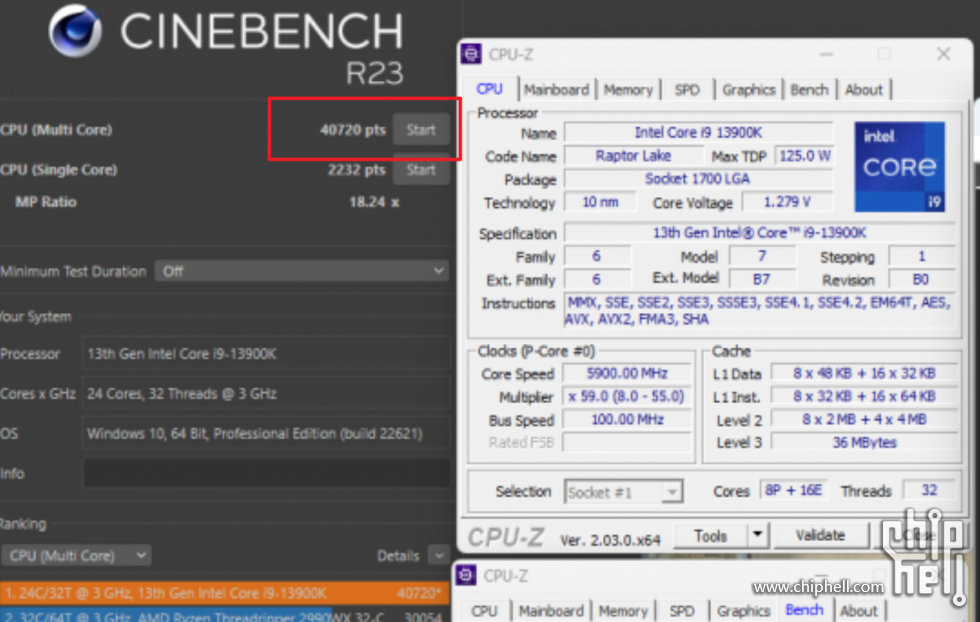
Task: Select the AMD Ryzen Threadripper ranking row
Action: 224,615
